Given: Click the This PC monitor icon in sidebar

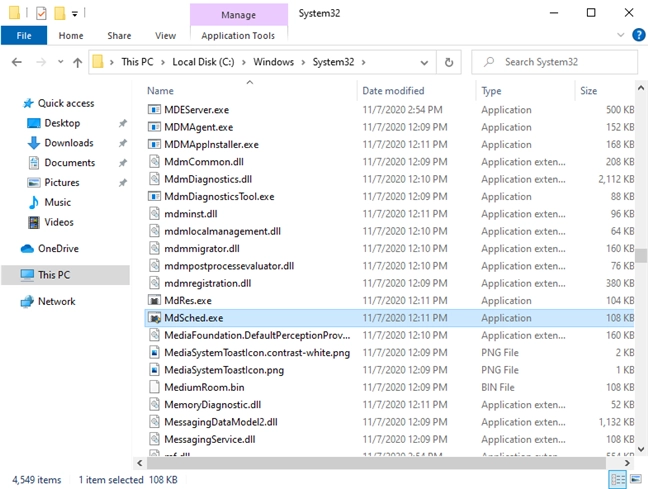Looking at the screenshot, I should click(27, 275).
